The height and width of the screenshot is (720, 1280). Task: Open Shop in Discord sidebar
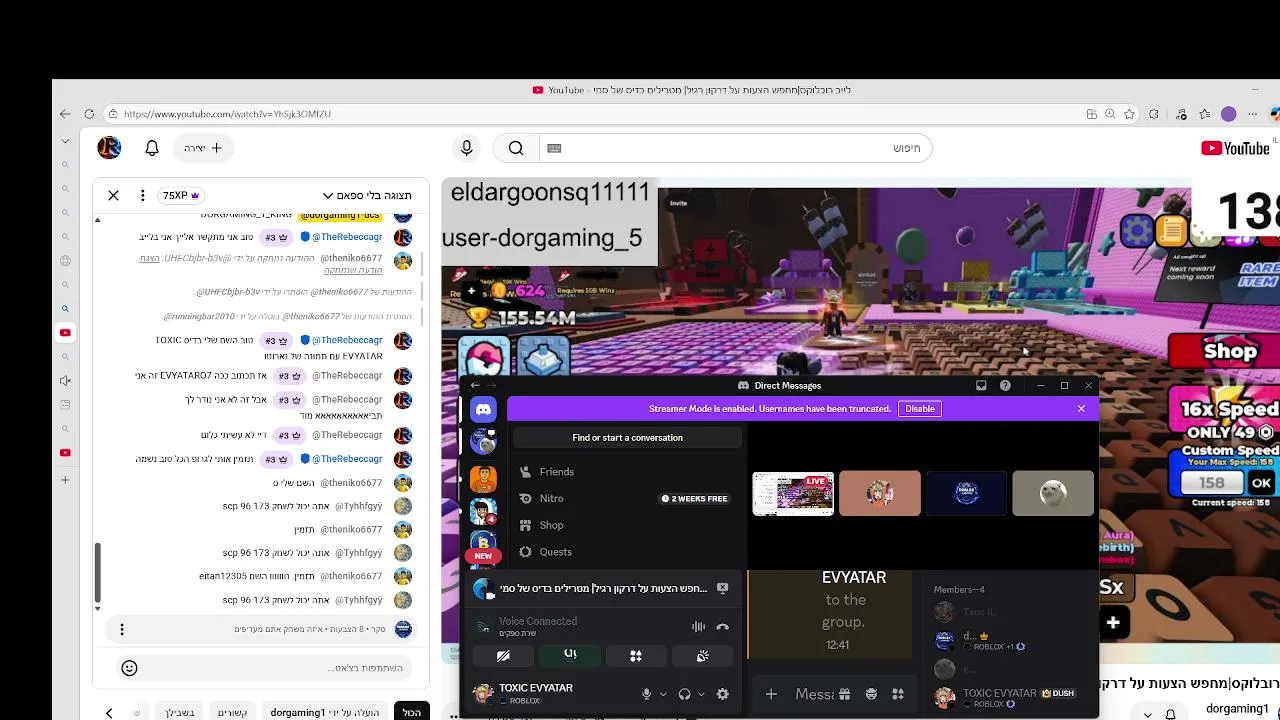click(627, 525)
